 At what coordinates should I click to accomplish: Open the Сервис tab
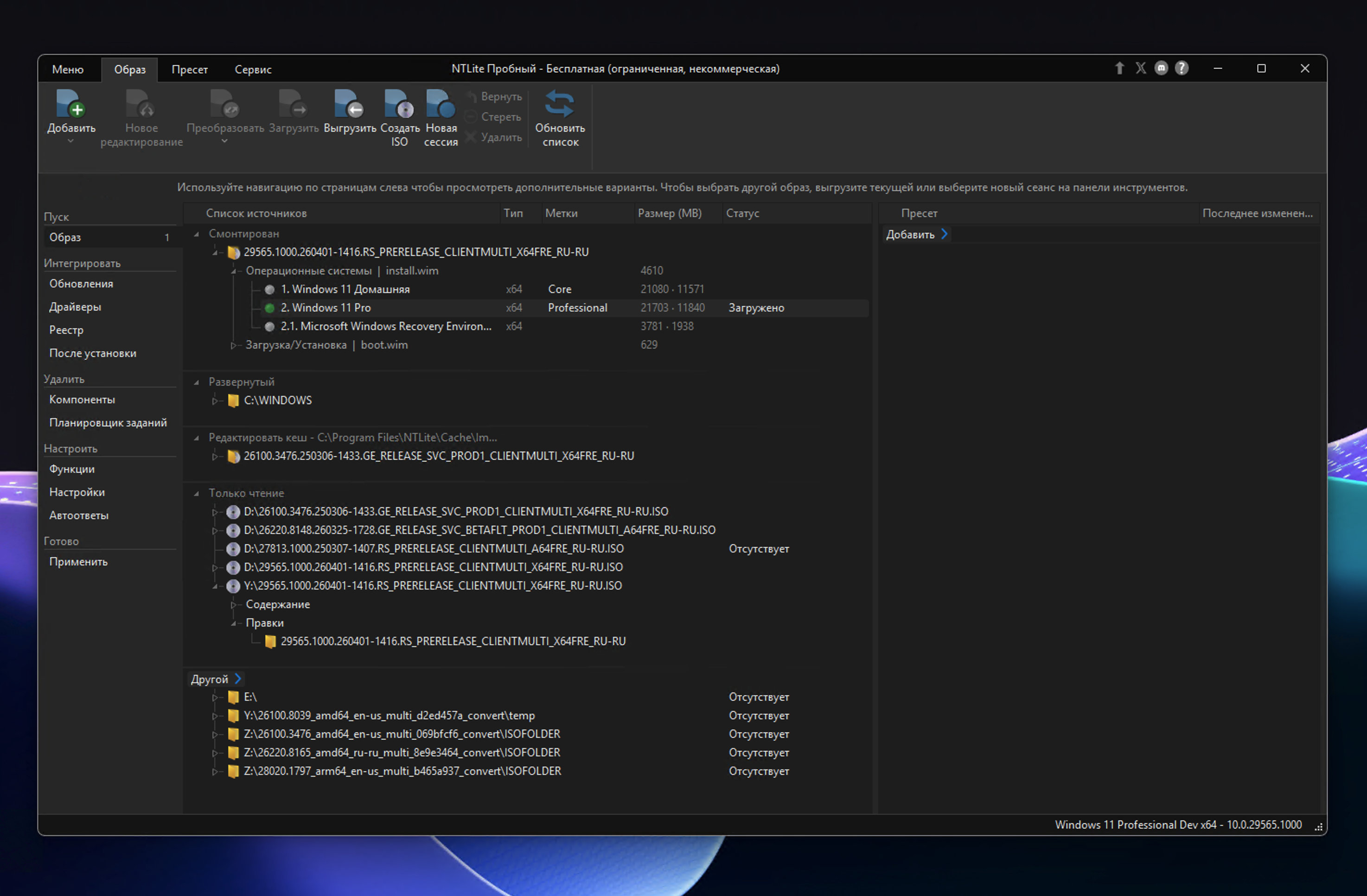click(253, 70)
